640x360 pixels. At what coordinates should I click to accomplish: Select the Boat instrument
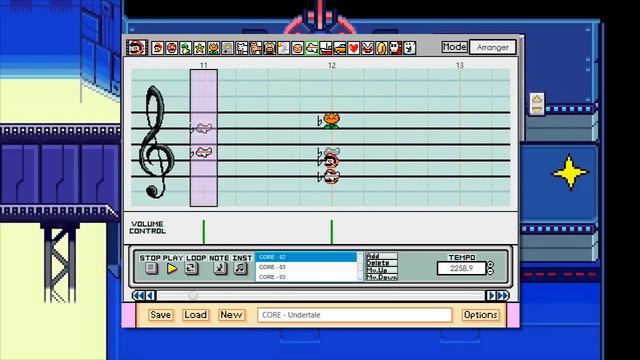click(x=325, y=48)
